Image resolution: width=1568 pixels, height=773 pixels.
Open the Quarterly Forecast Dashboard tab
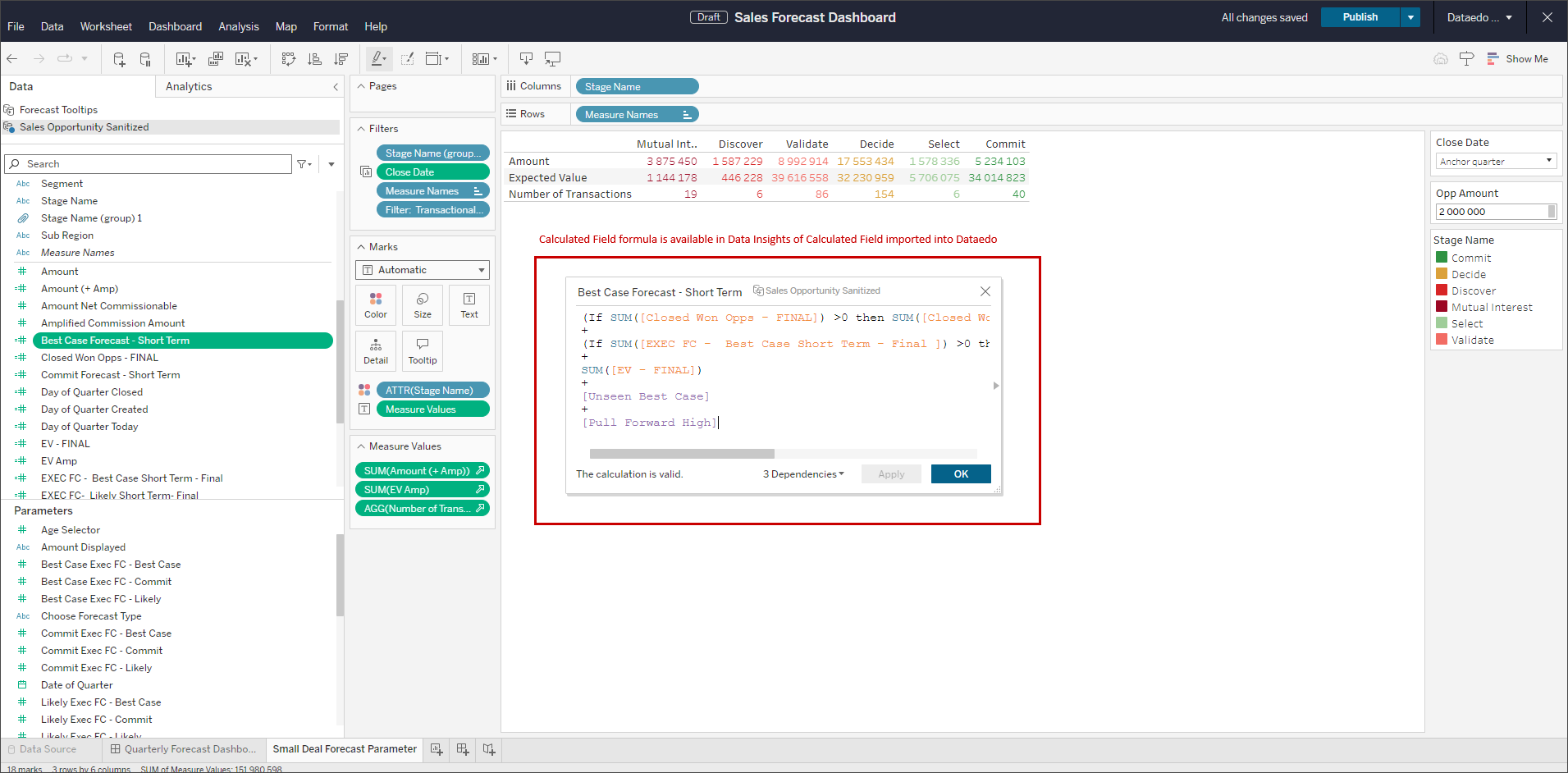[x=184, y=749]
